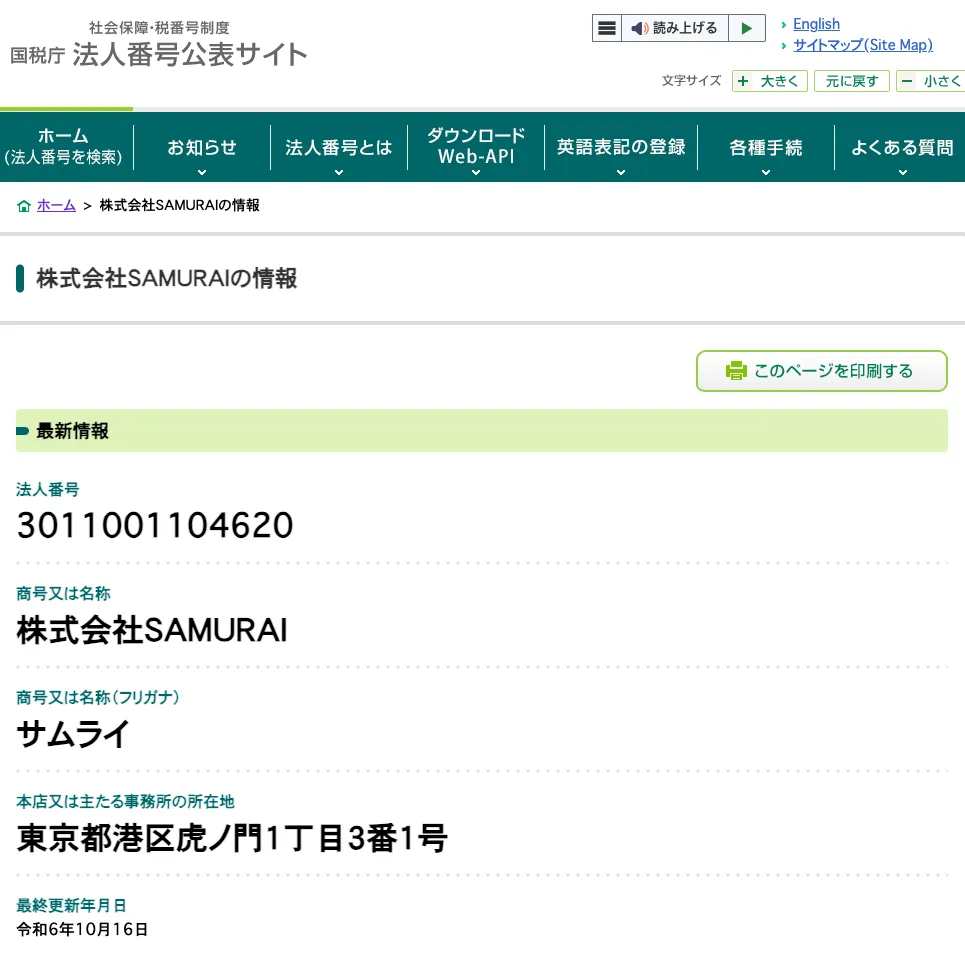965x955 pixels.
Task: Click the 文字サイズ label
Action: pyautogui.click(x=692, y=81)
